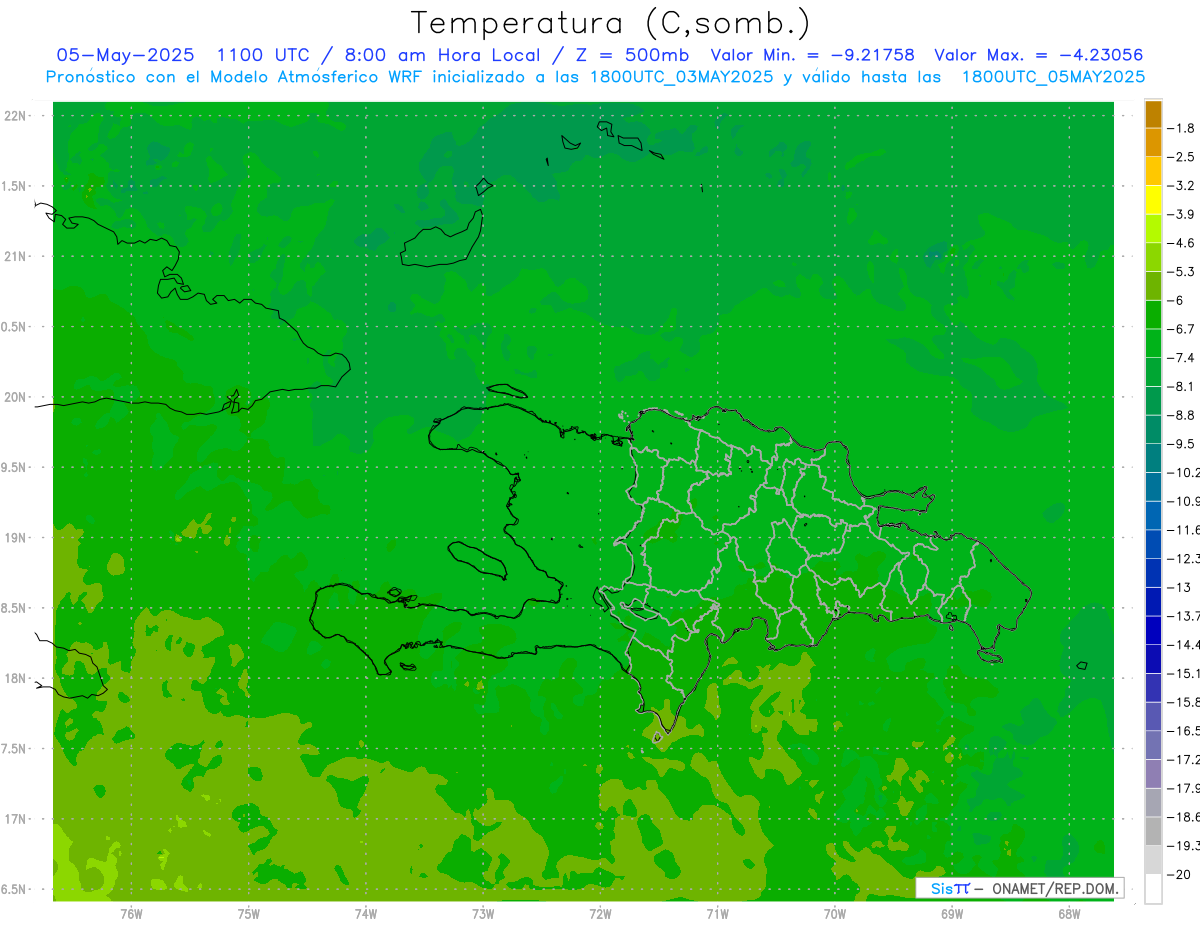Click the '-8.1' legend value

click(x=1180, y=386)
